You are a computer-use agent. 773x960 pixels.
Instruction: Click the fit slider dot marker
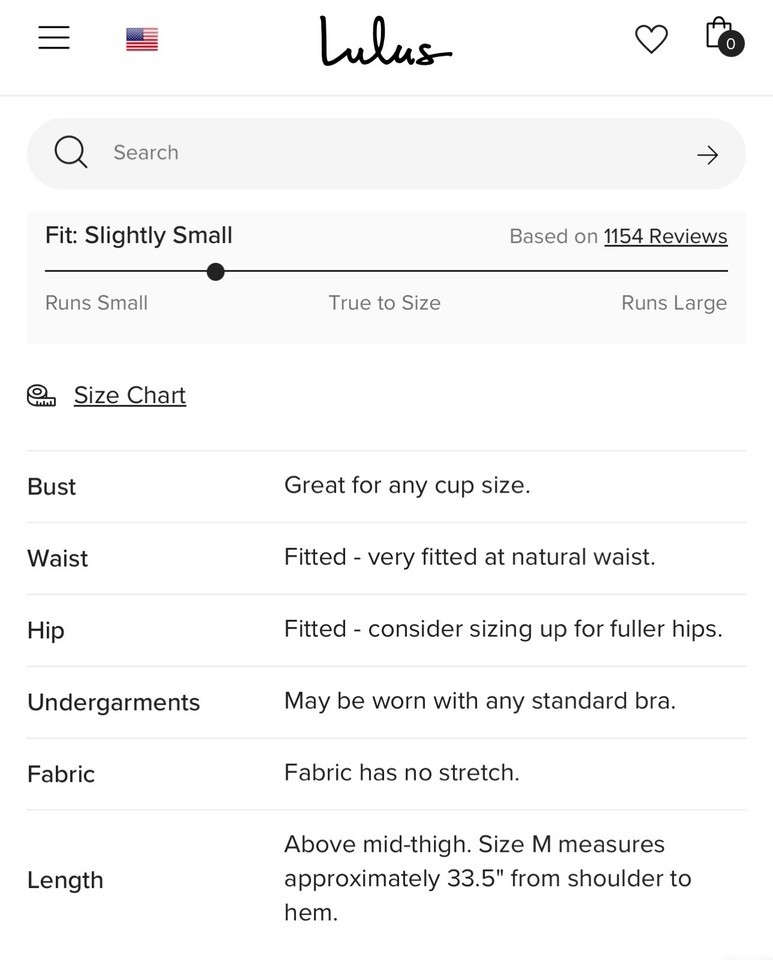tap(215, 271)
